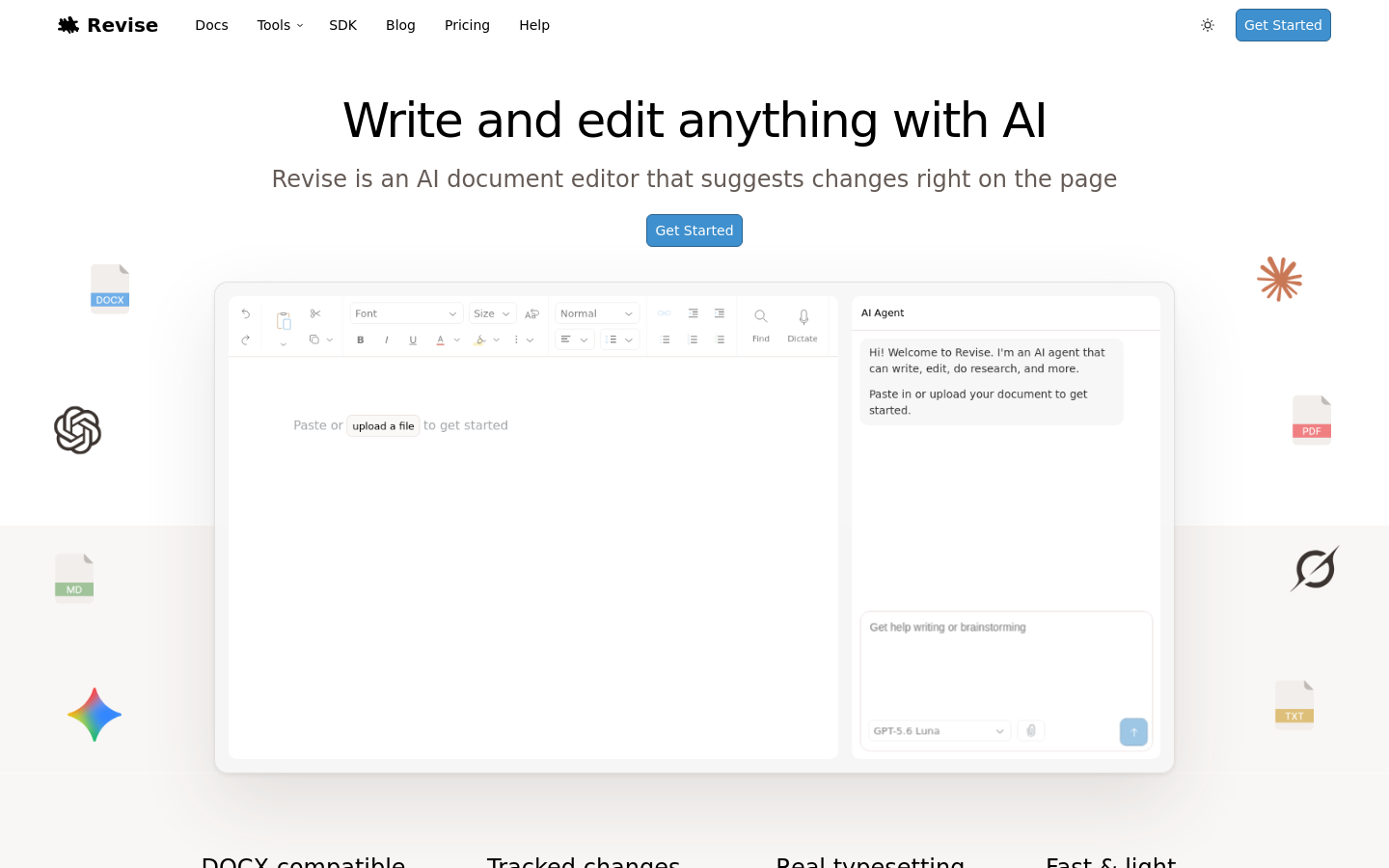Apply the yellow highlight marker
Screen dimensions: 1389x868
[x=480, y=339]
